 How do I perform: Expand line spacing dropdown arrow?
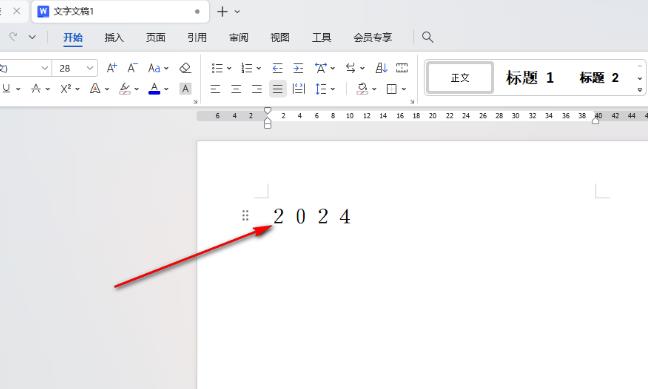point(333,89)
